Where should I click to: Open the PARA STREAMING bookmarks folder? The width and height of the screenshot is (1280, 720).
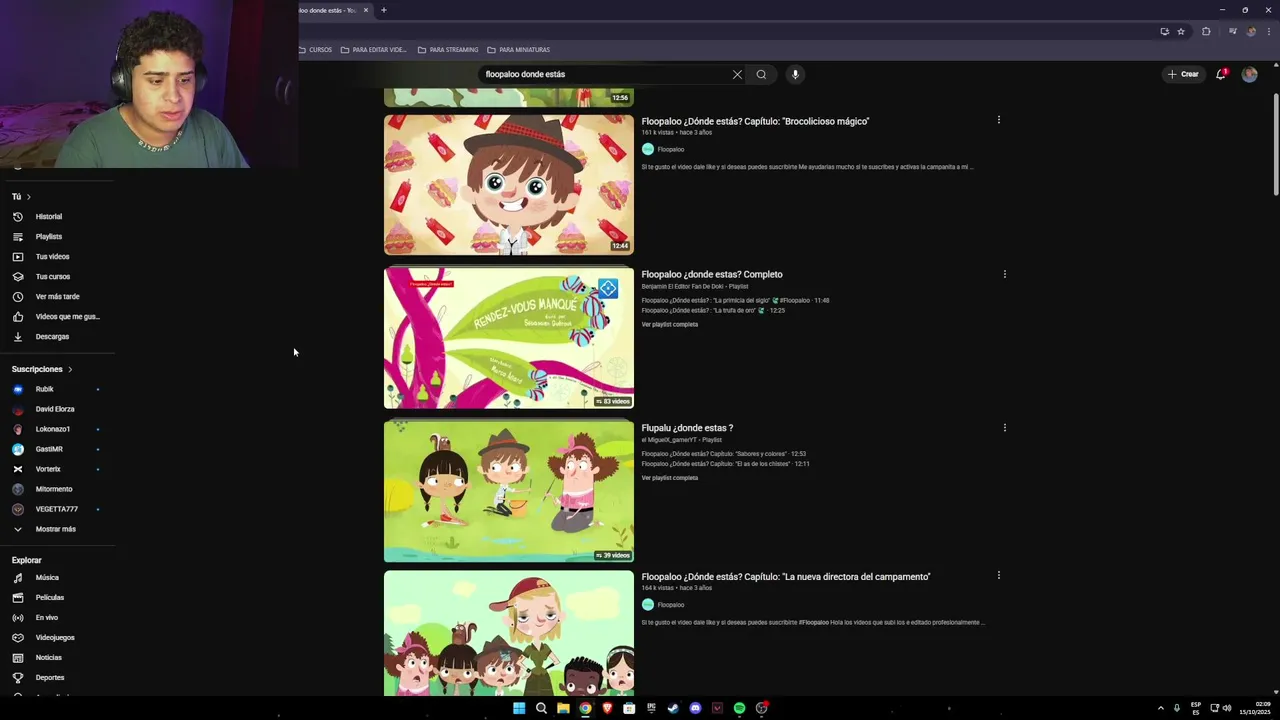click(448, 50)
